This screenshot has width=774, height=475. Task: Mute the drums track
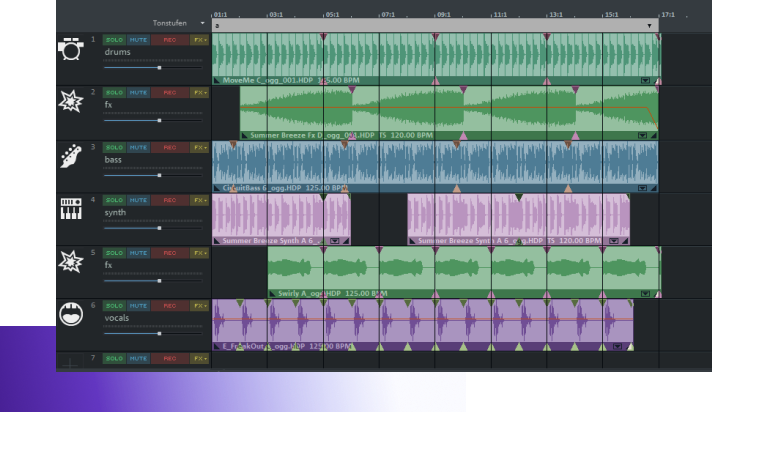click(x=138, y=40)
